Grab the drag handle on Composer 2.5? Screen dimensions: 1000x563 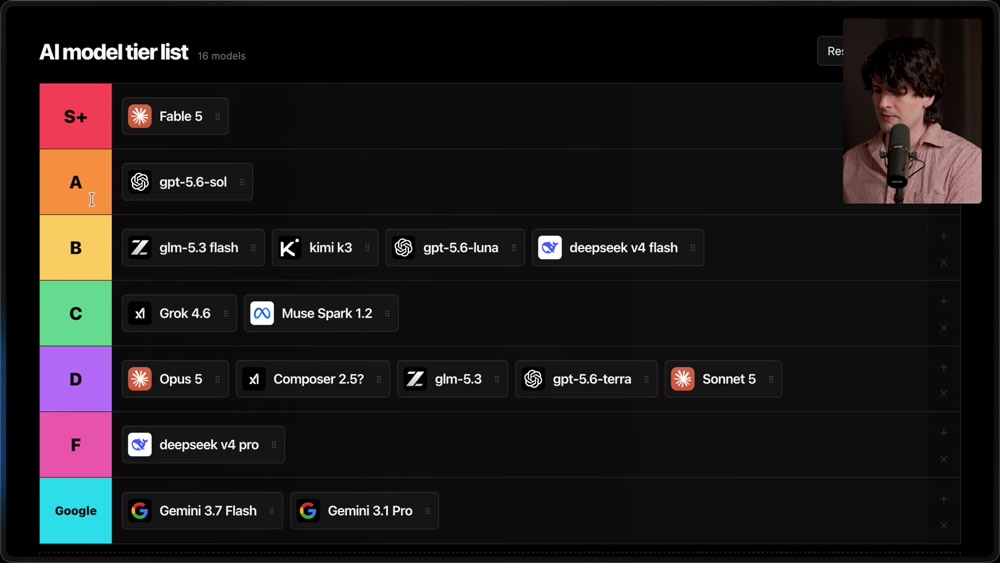point(379,379)
